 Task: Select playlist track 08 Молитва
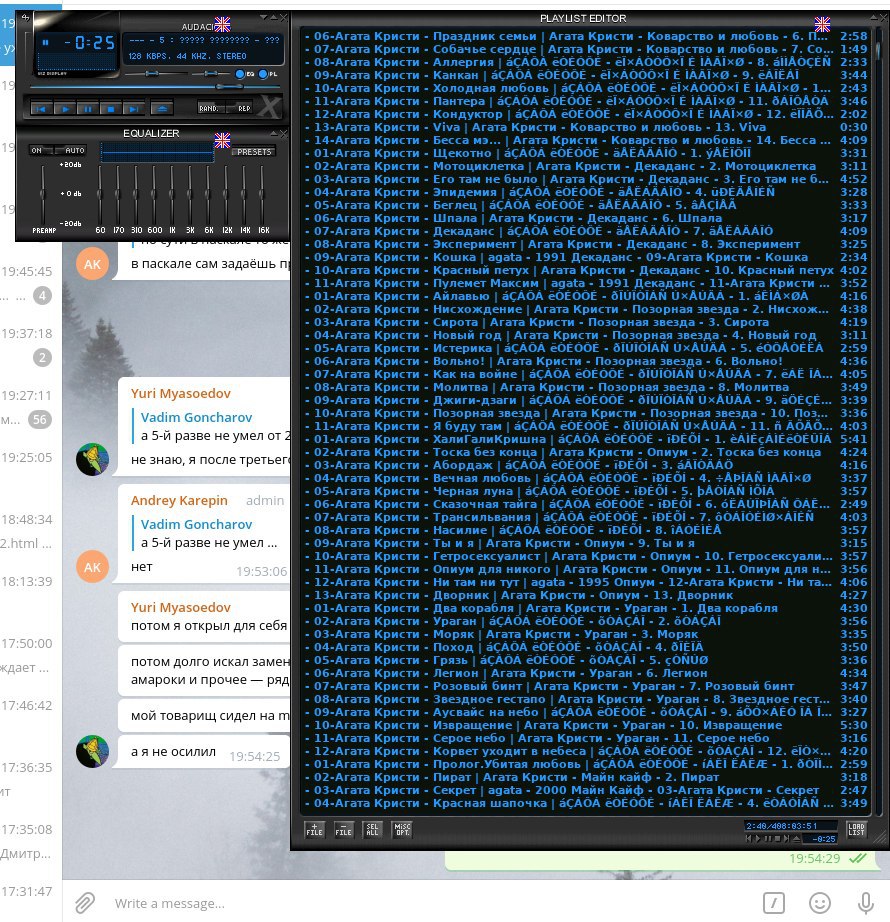pyautogui.click(x=585, y=387)
